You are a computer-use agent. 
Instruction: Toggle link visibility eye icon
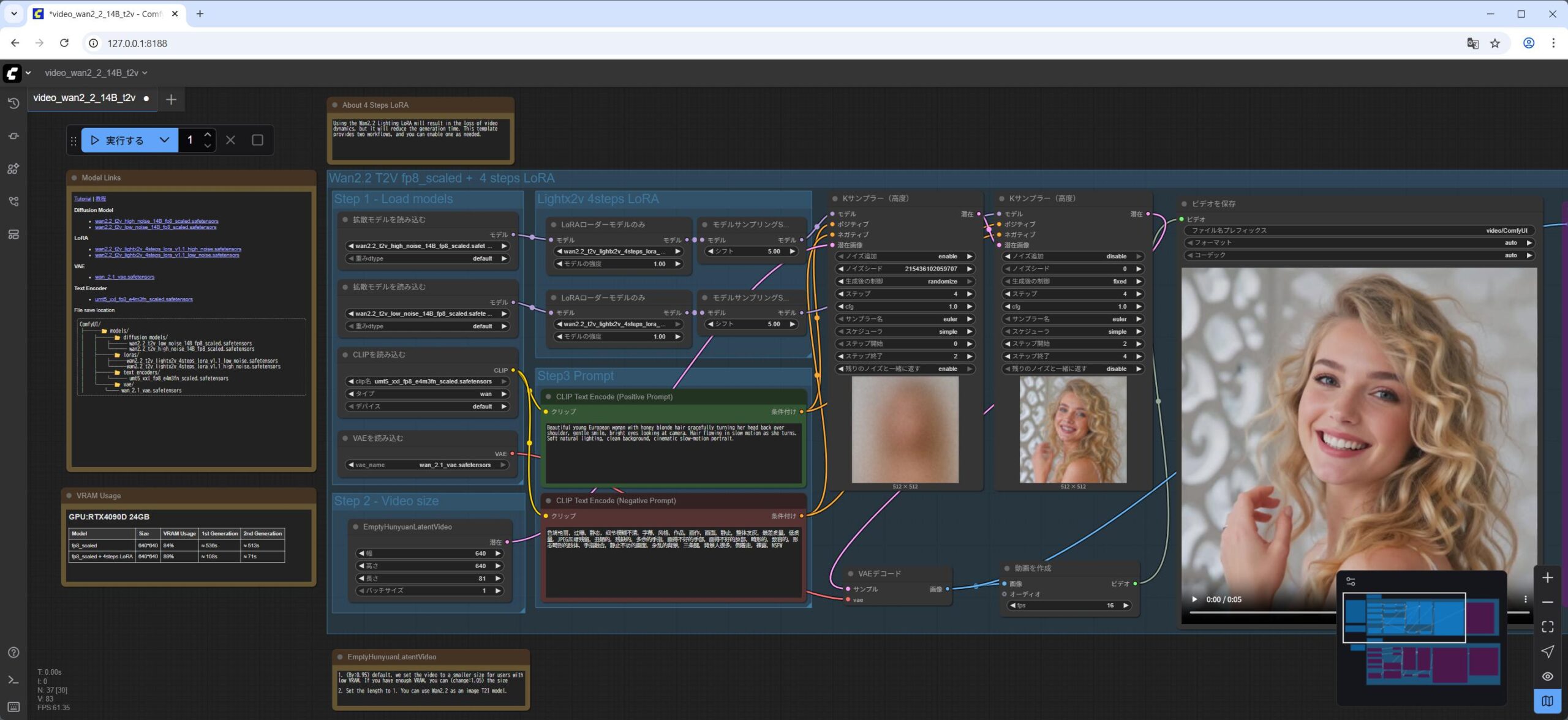[1547, 677]
